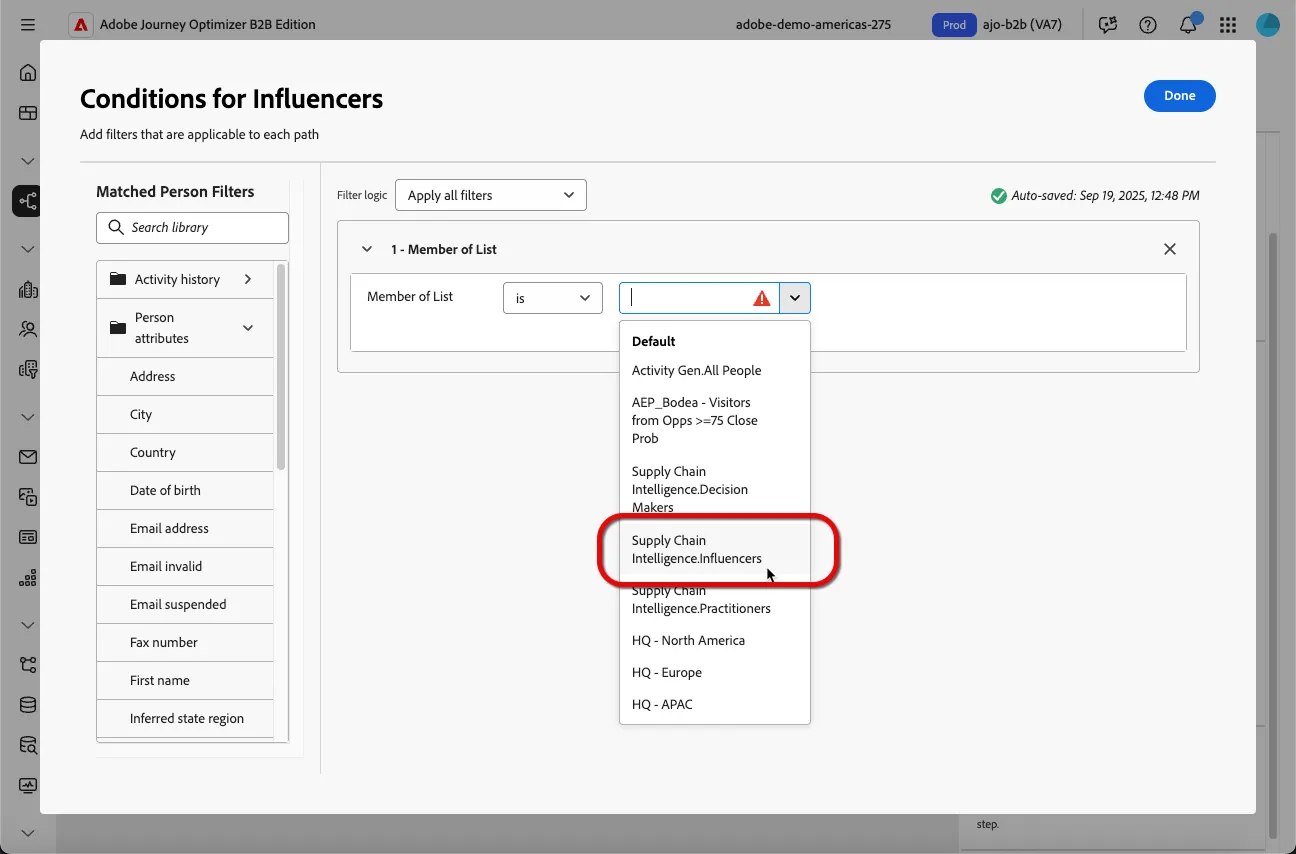This screenshot has width=1296, height=854.
Task: Open the stacked dots icon in sidebar
Action: (28, 577)
